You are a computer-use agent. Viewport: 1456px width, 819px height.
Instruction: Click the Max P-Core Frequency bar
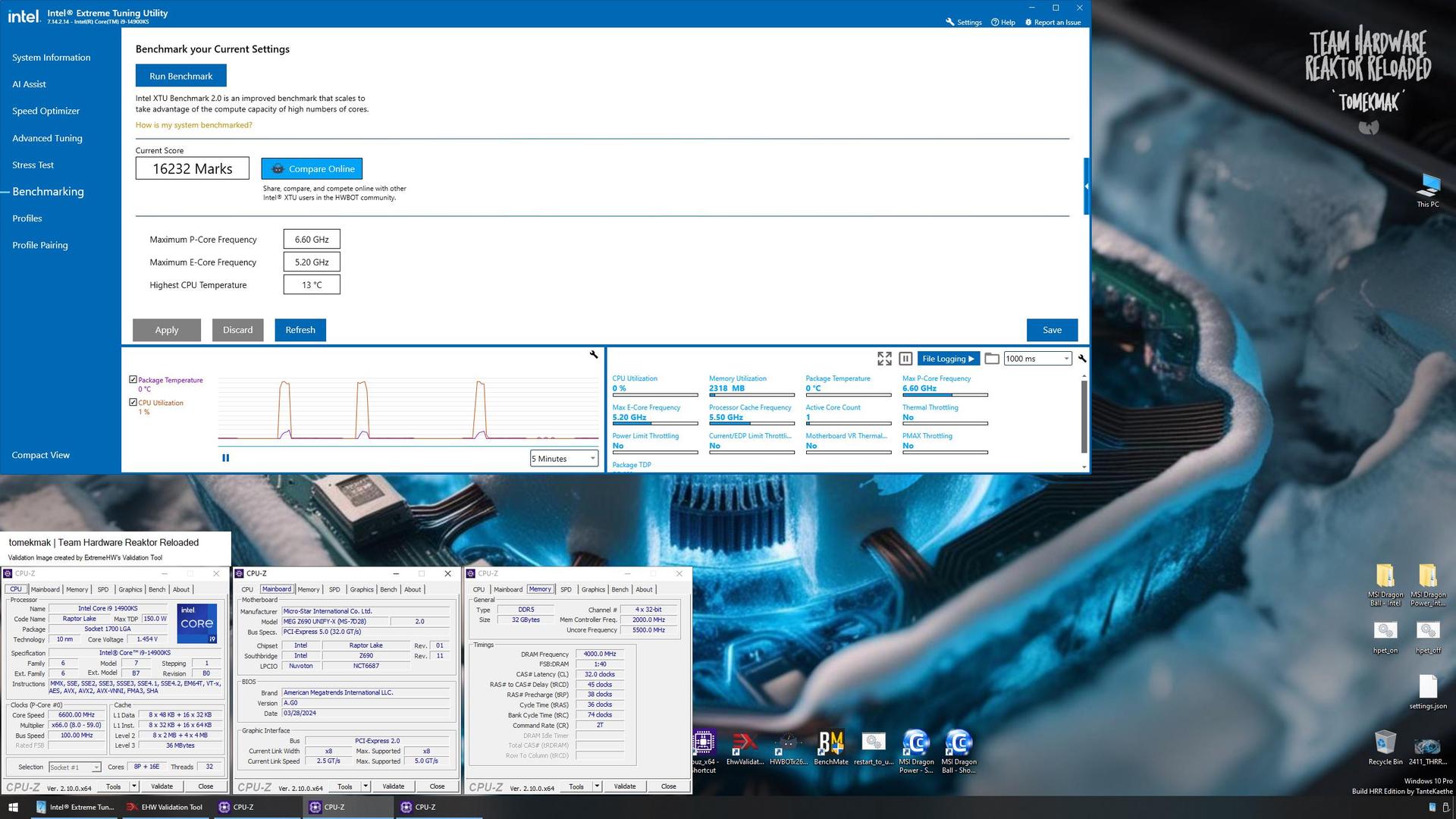coord(945,395)
